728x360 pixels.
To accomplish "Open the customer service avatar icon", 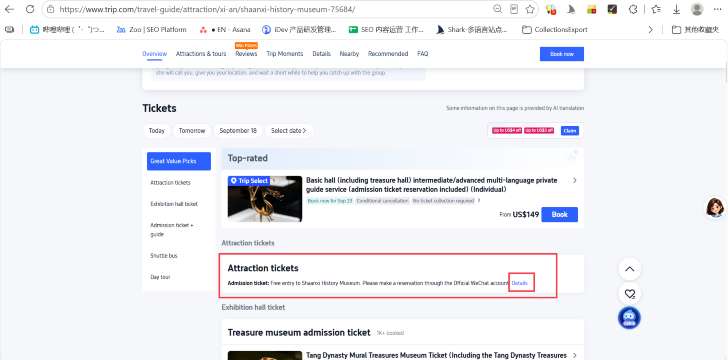I will 715,207.
